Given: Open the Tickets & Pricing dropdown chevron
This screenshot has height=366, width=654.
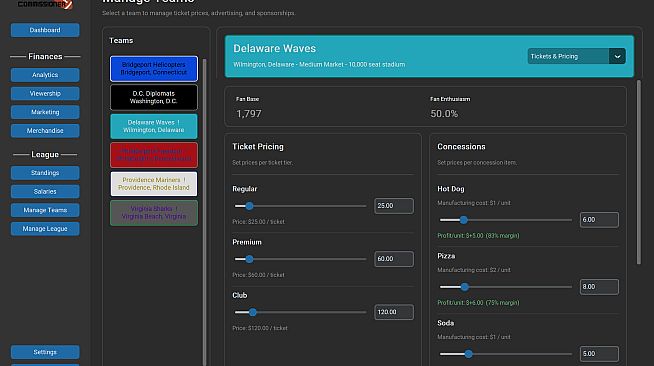Looking at the screenshot, I should tap(617, 56).
